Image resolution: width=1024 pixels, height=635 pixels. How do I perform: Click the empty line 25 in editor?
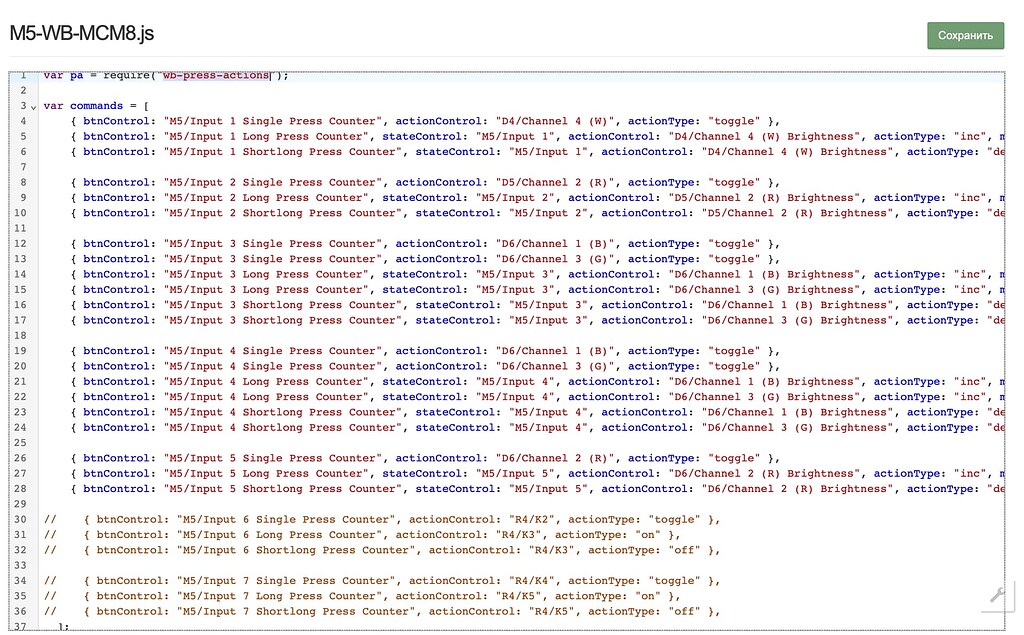tap(400, 443)
